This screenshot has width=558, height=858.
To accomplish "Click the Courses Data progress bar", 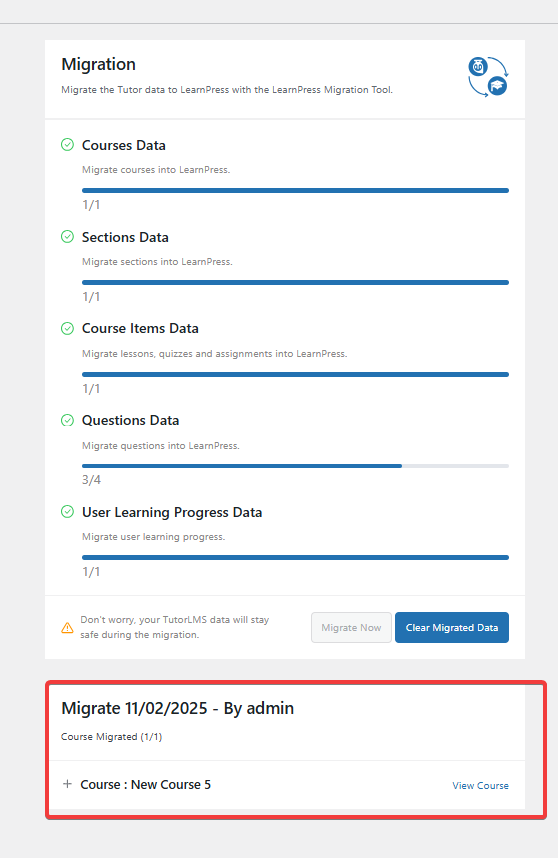I will [x=295, y=190].
